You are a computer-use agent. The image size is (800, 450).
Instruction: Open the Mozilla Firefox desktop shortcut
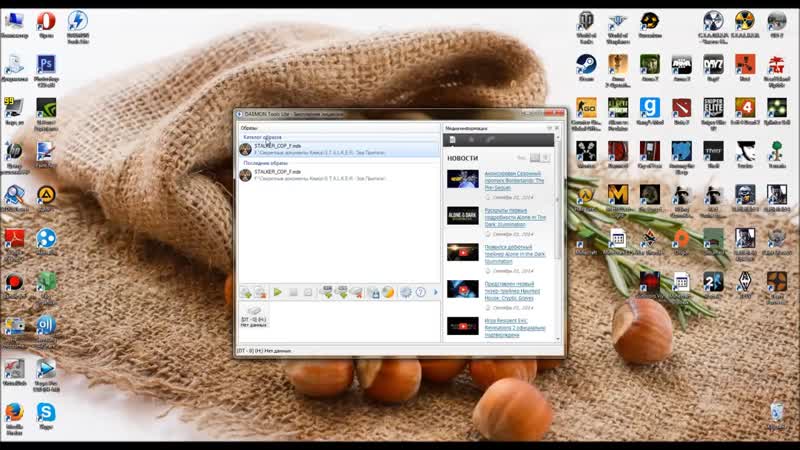(x=14, y=418)
